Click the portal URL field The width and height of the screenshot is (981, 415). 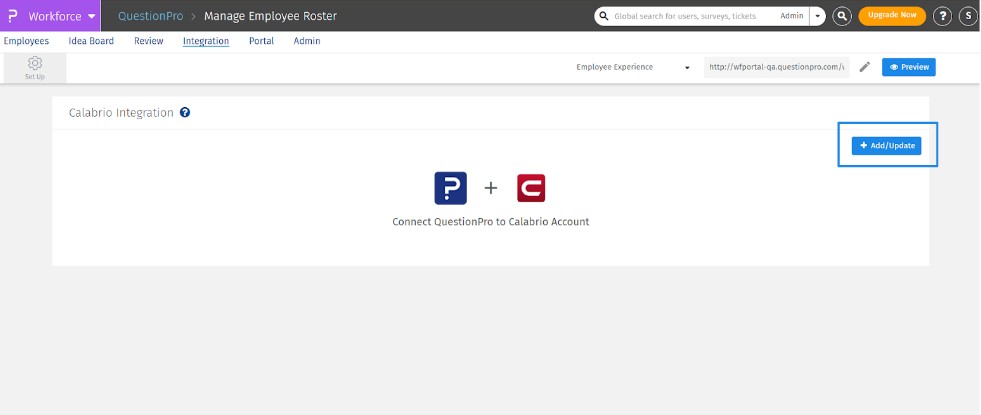[776, 67]
